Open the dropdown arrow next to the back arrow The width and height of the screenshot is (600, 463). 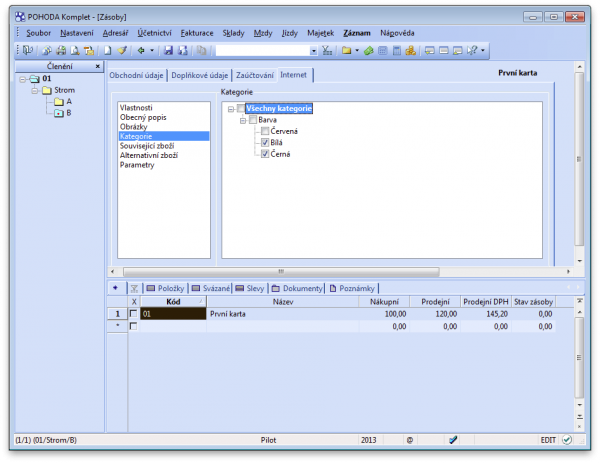(152, 50)
